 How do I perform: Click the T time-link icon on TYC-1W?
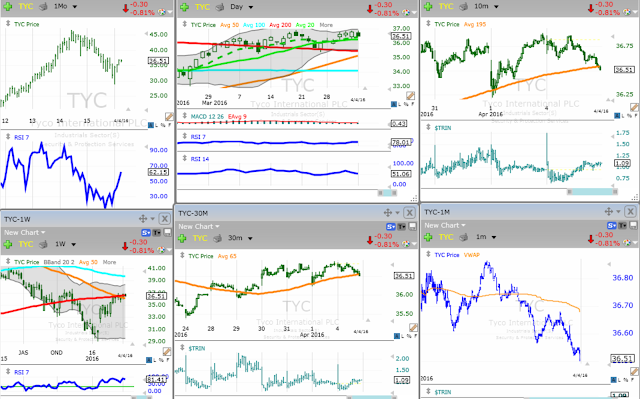(157, 233)
